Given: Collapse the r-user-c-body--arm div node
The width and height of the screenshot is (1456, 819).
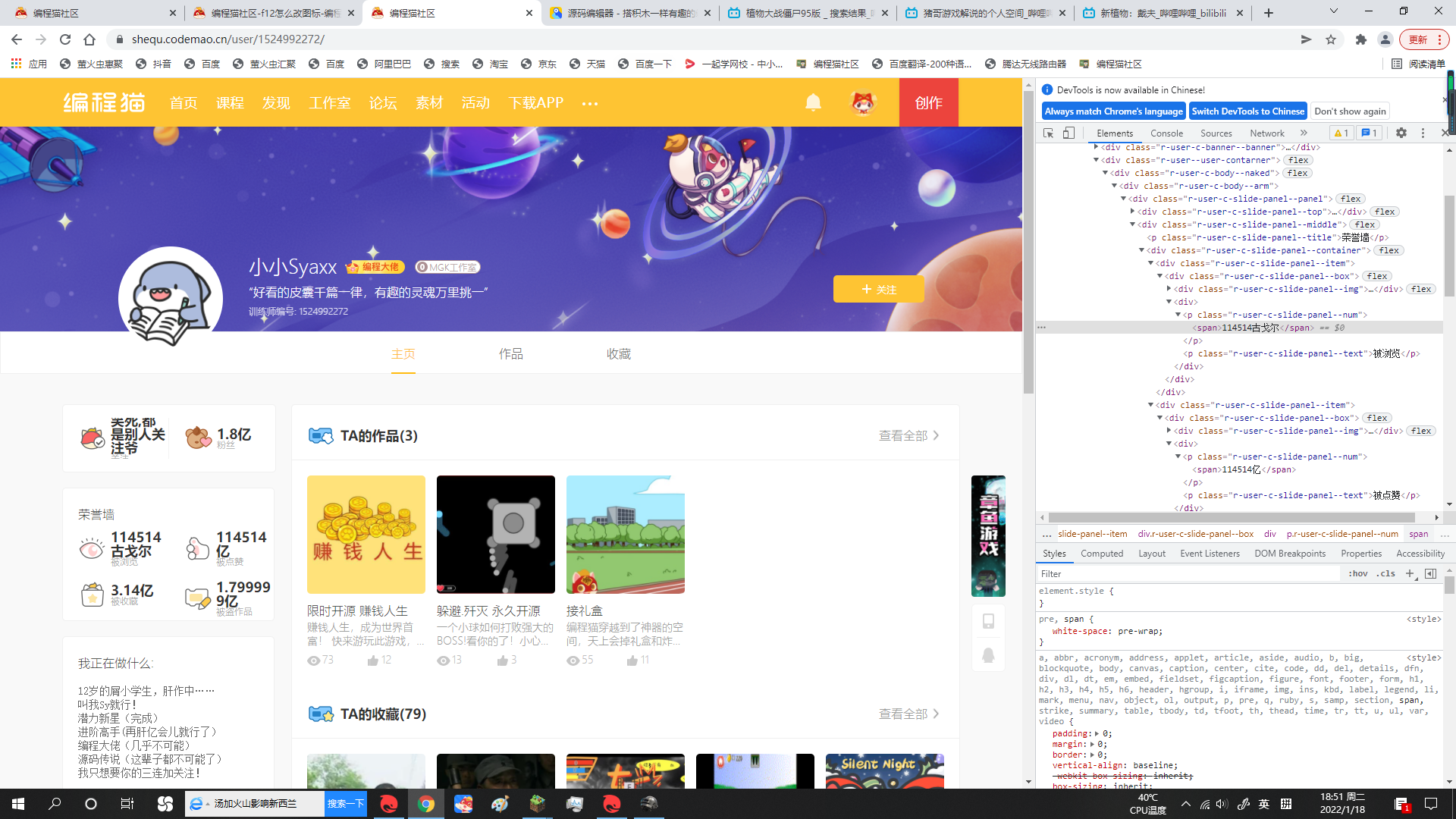Looking at the screenshot, I should 1114,186.
